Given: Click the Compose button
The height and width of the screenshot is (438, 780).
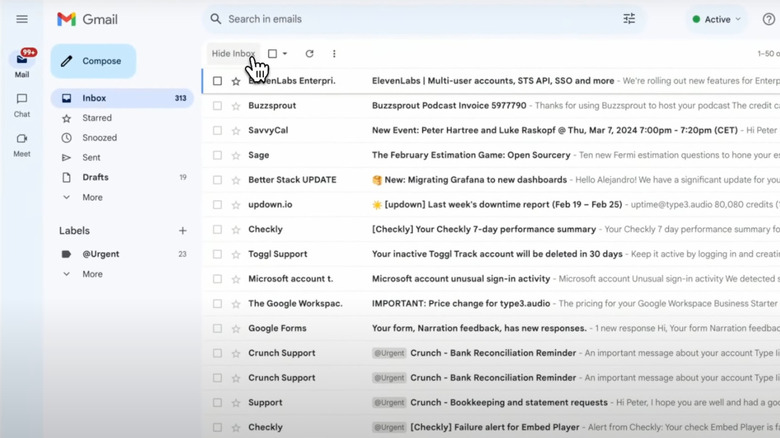Looking at the screenshot, I should [x=93, y=61].
